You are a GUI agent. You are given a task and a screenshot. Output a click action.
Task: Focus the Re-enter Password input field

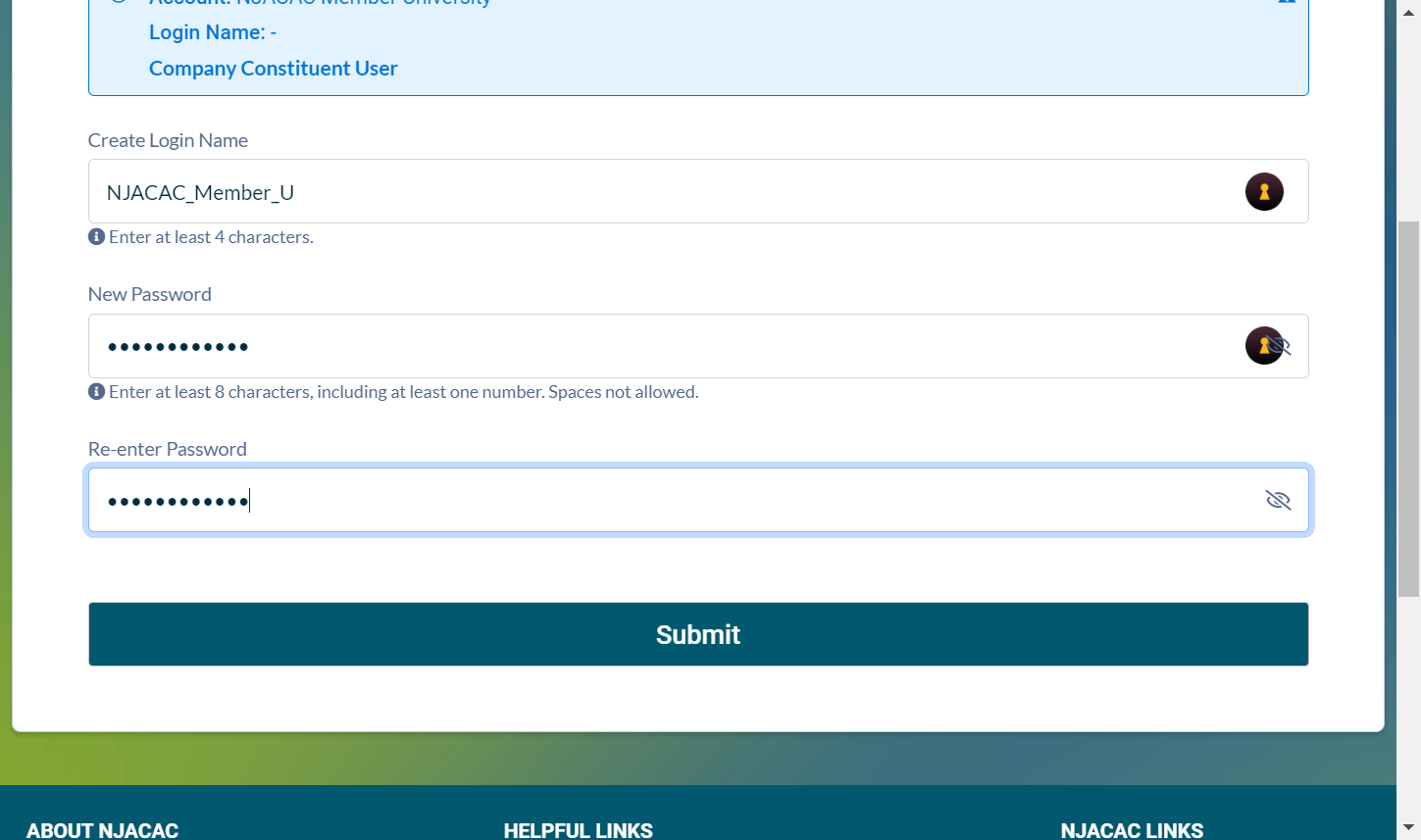point(698,500)
